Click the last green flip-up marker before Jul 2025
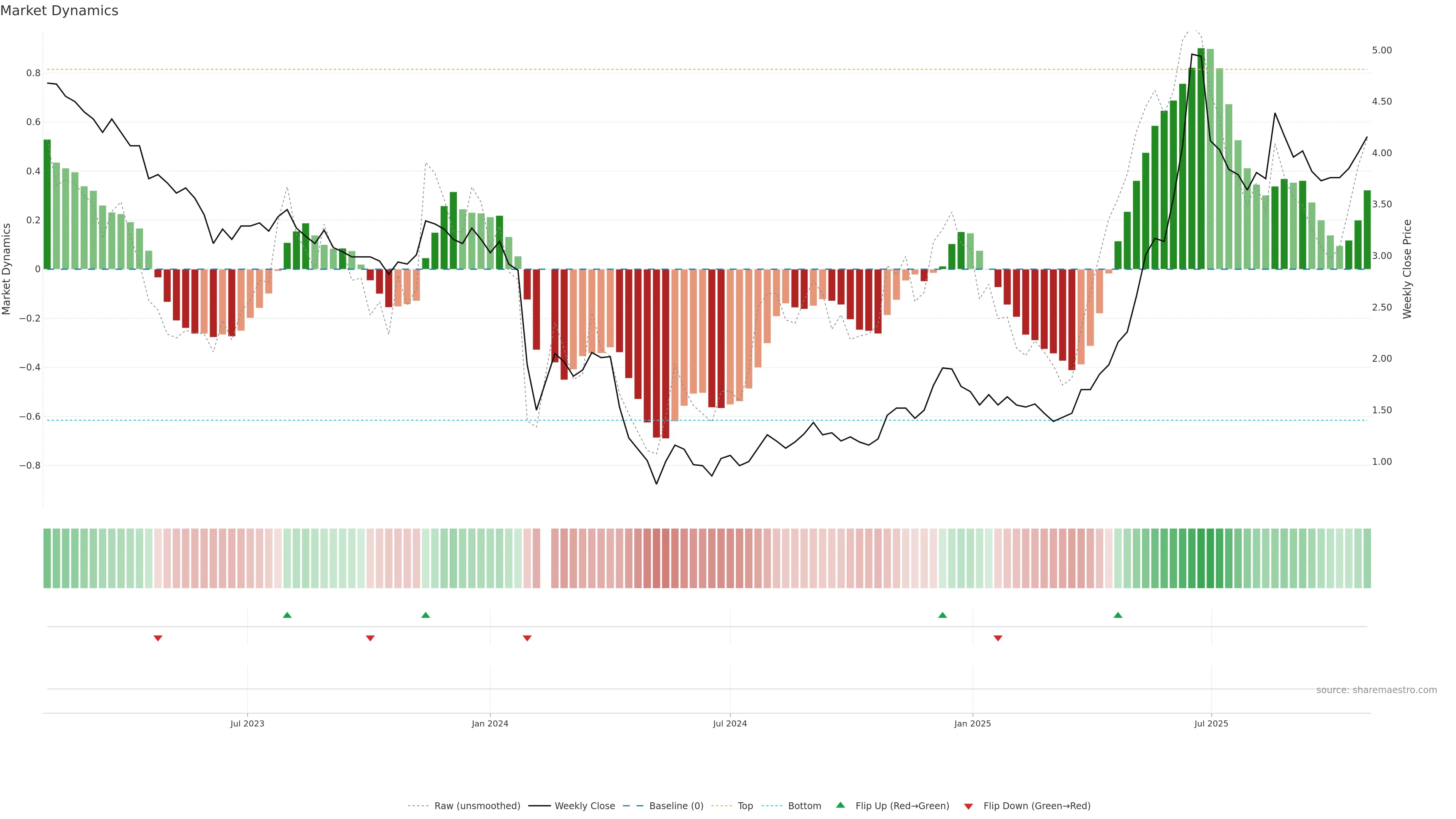This screenshot has height=819, width=1456. coord(1117,615)
